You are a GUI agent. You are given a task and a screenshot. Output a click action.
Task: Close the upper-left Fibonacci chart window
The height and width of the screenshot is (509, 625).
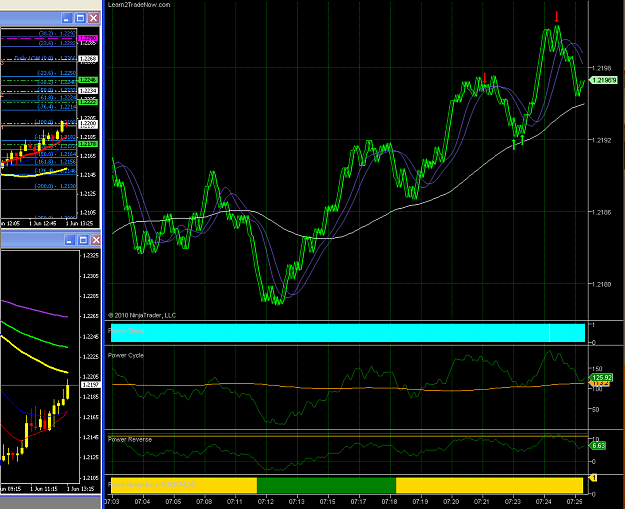(93, 18)
